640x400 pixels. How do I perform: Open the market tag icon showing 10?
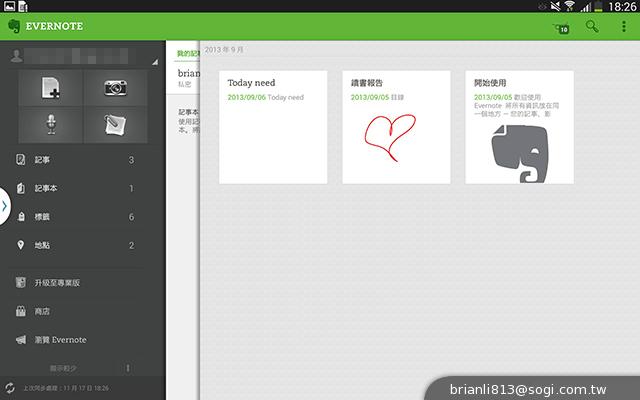562,28
